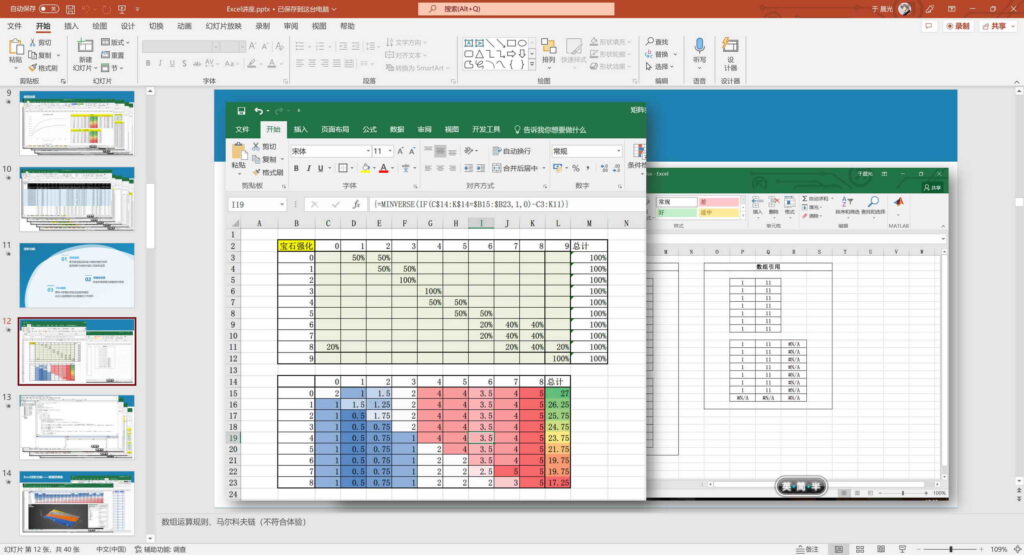This screenshot has width=1024, height=555.
Task: Click the Record (录制) button
Action: [x=958, y=26]
